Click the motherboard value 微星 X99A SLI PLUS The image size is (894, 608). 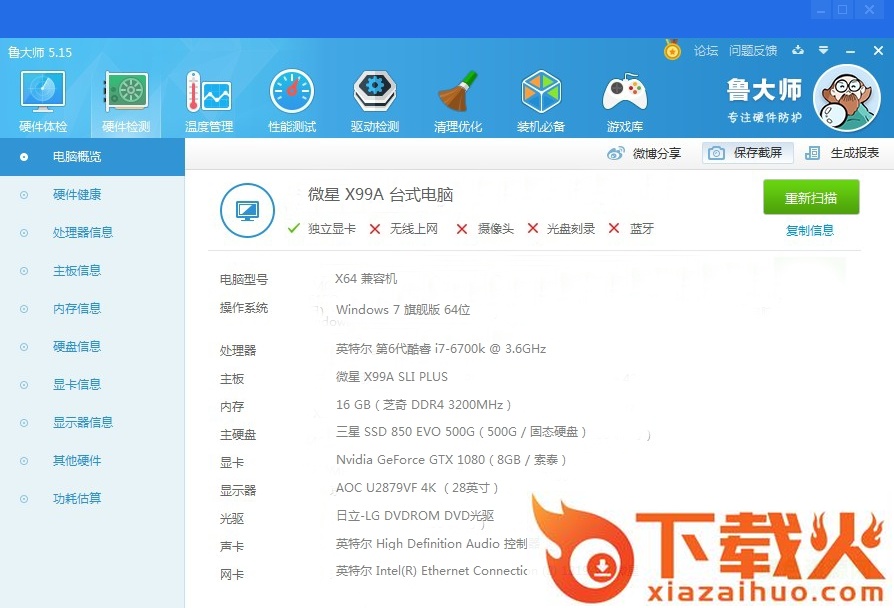click(392, 376)
